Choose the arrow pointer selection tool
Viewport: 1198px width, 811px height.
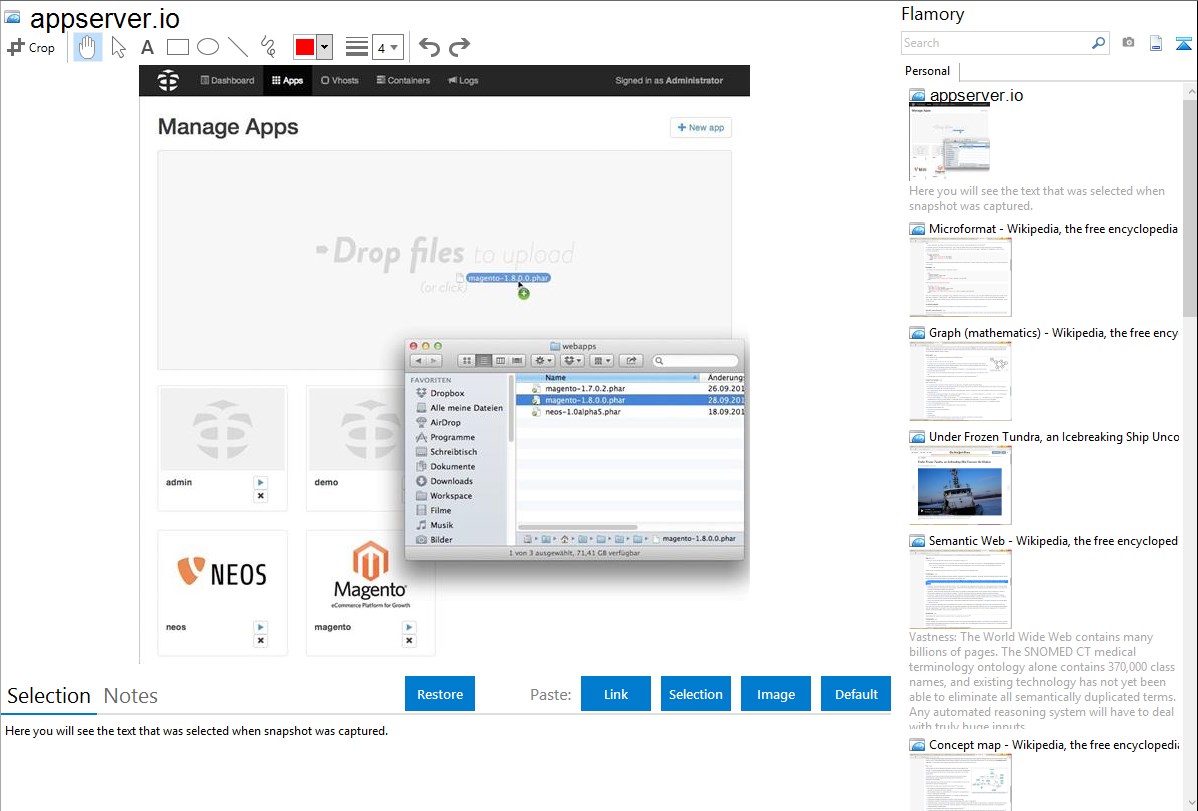coord(118,47)
